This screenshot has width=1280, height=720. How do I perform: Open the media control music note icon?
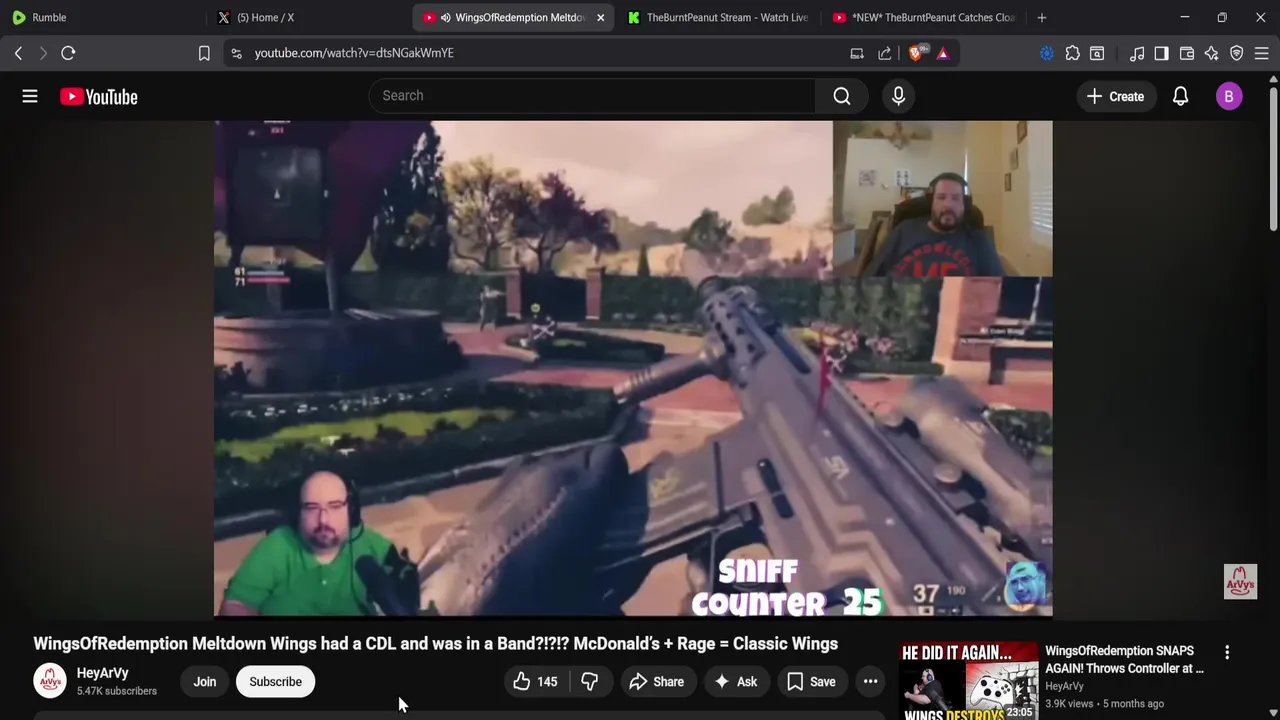pos(1137,53)
